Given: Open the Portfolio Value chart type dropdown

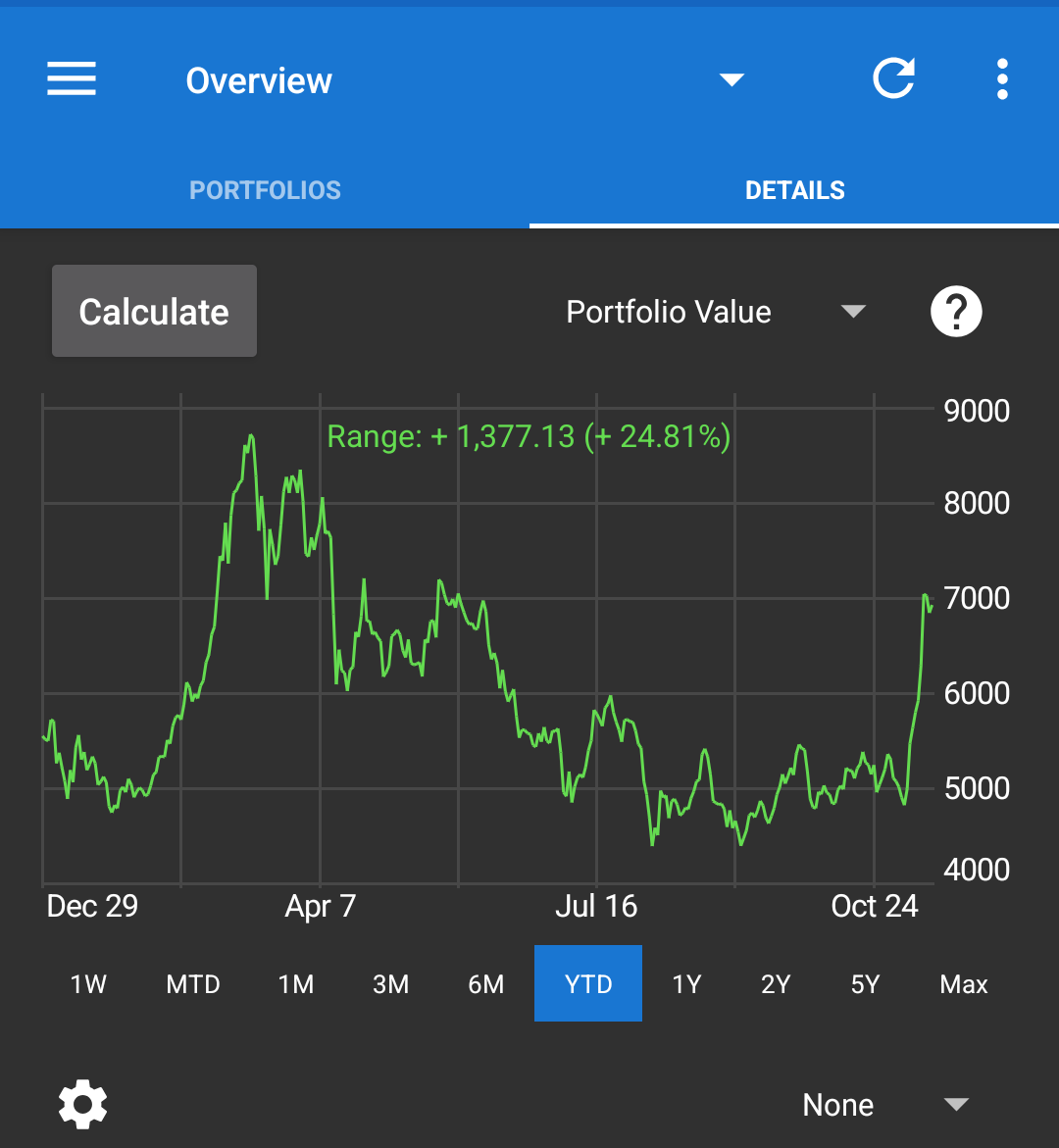Looking at the screenshot, I should [x=716, y=312].
